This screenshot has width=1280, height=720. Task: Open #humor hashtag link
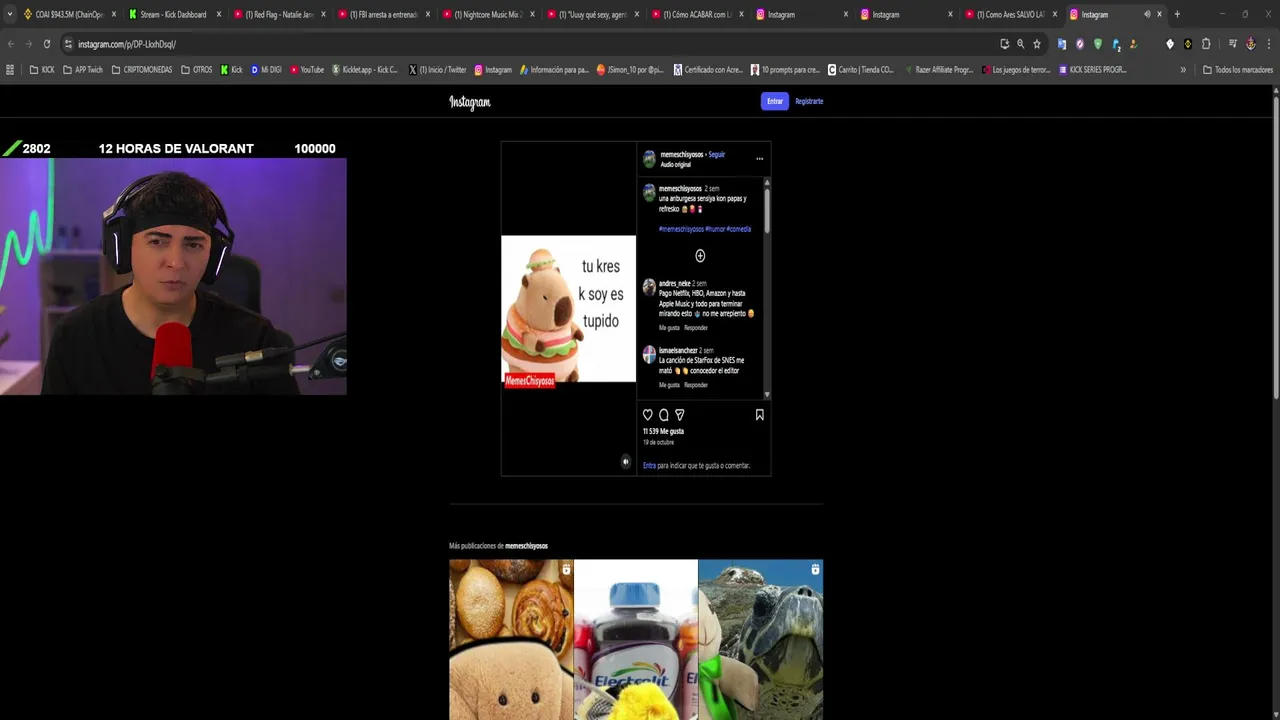pyautogui.click(x=715, y=229)
